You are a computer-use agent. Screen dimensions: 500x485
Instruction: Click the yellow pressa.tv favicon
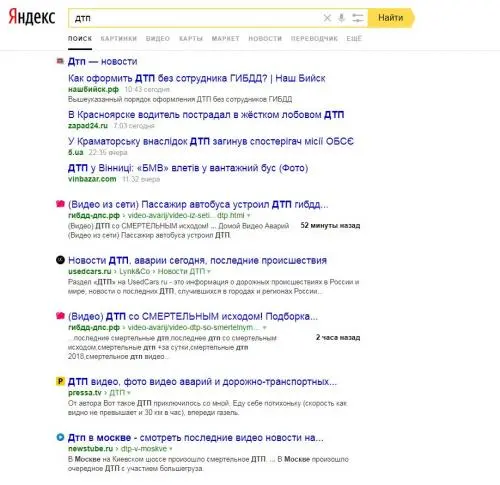(60, 381)
